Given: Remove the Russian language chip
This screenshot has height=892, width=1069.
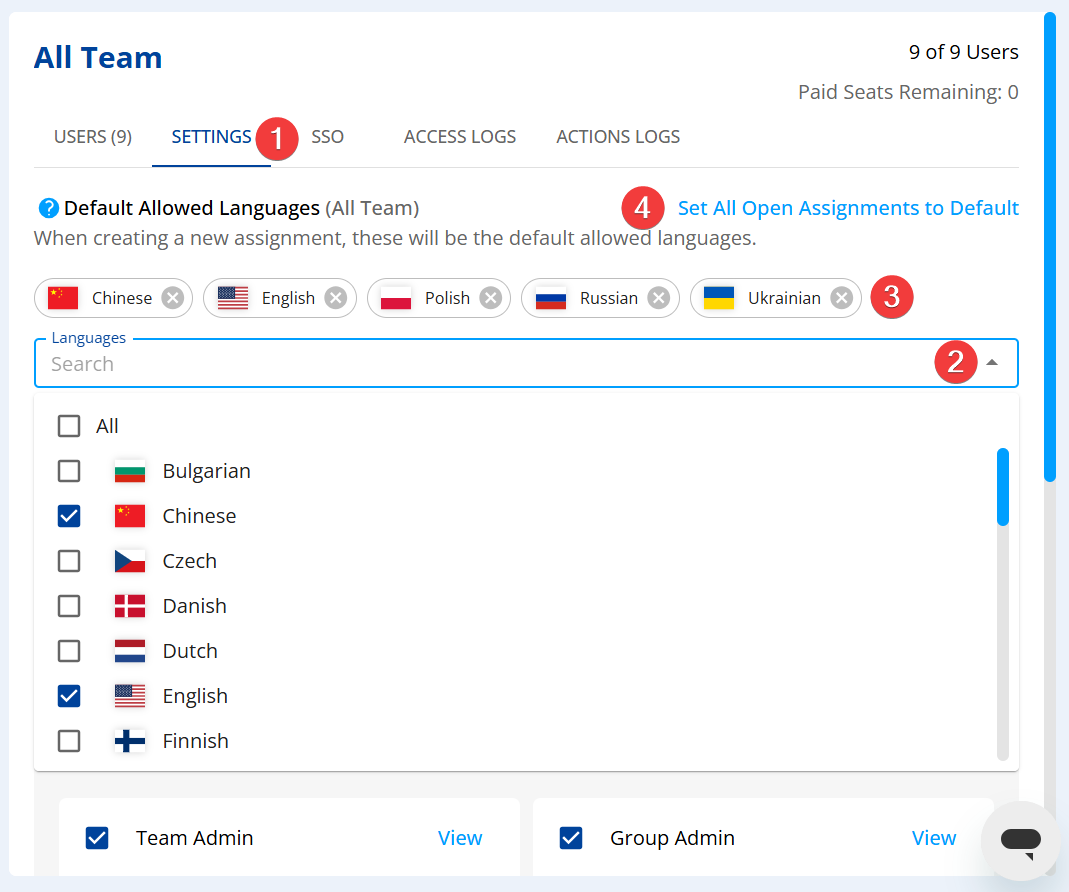Looking at the screenshot, I should [658, 298].
